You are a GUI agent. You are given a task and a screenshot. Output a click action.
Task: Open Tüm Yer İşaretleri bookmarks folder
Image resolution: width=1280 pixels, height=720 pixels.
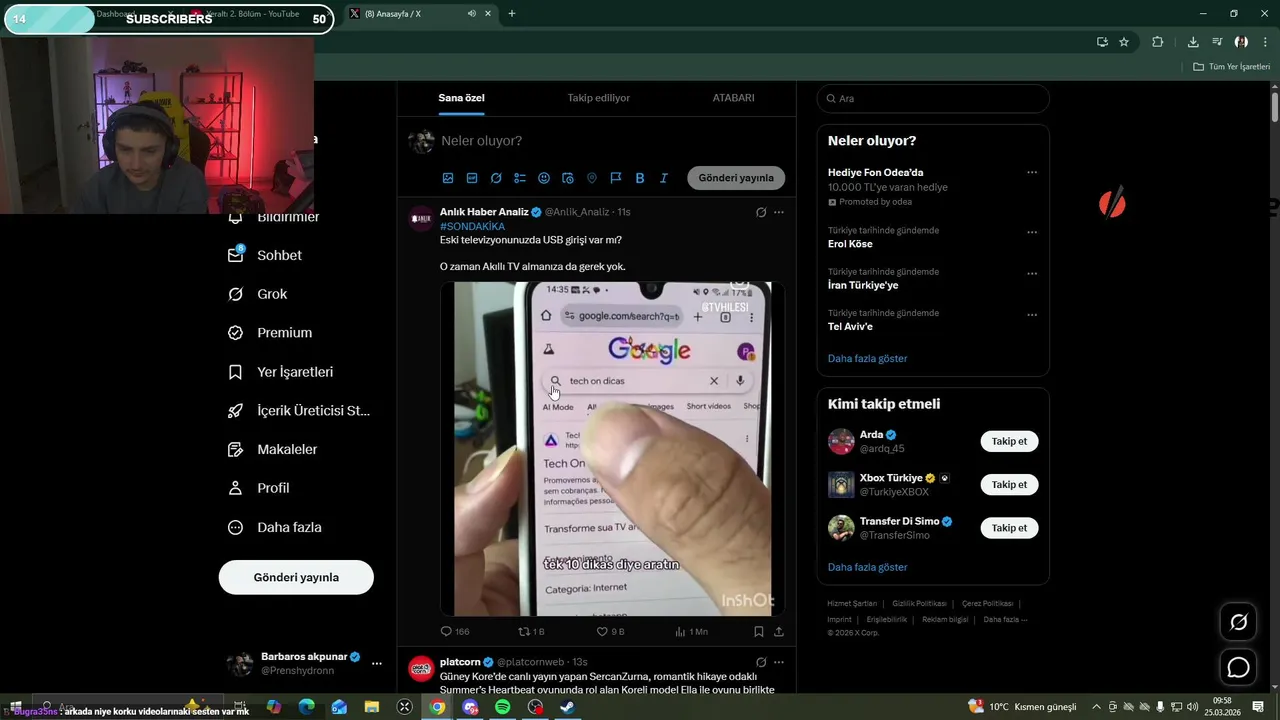1231,67
